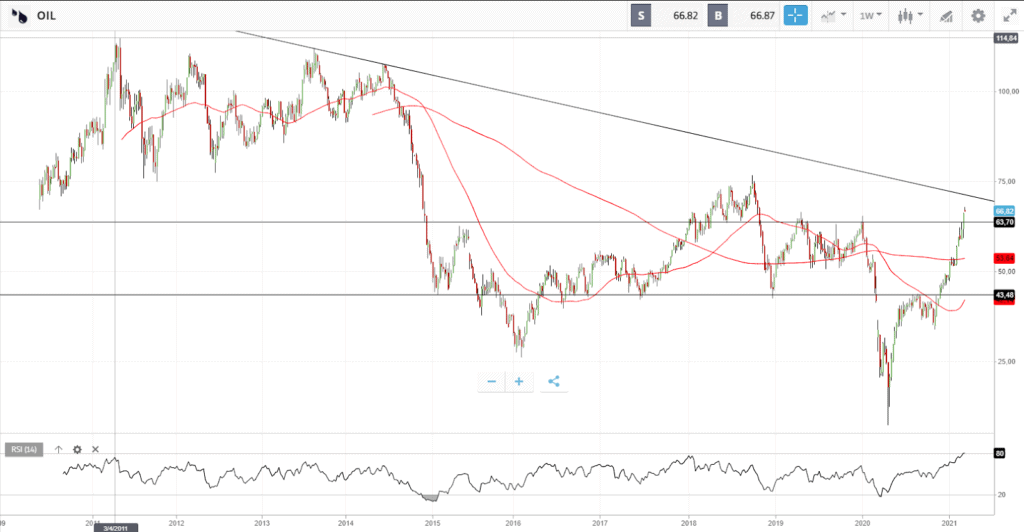Click the B buy button
The image size is (1024, 532).
click(x=718, y=16)
